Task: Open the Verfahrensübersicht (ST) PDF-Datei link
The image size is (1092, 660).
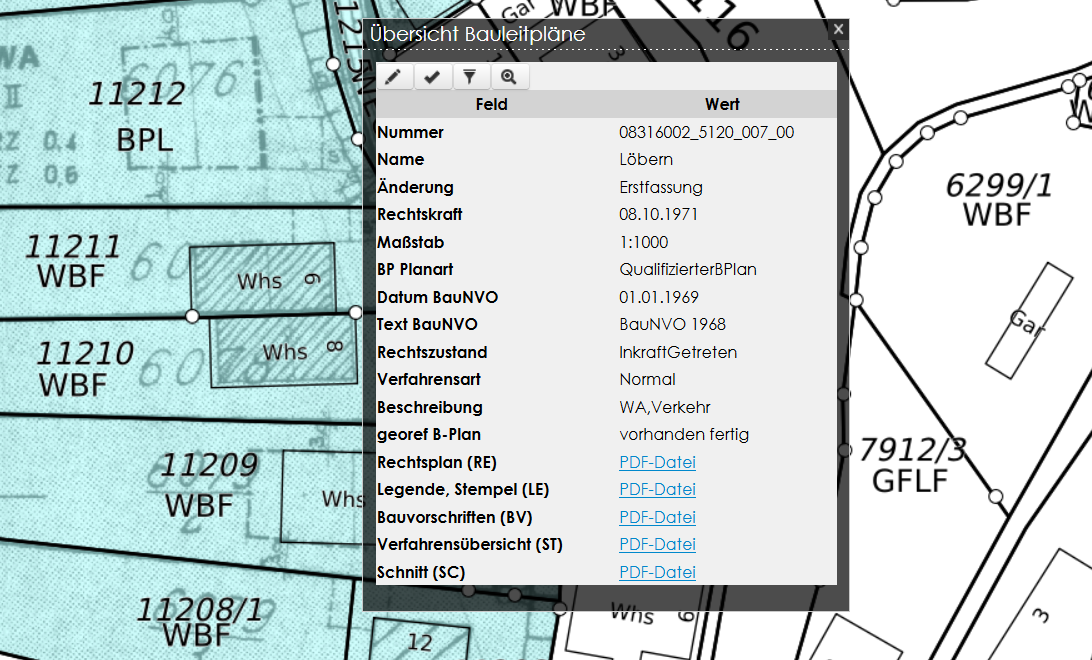Action: [657, 544]
